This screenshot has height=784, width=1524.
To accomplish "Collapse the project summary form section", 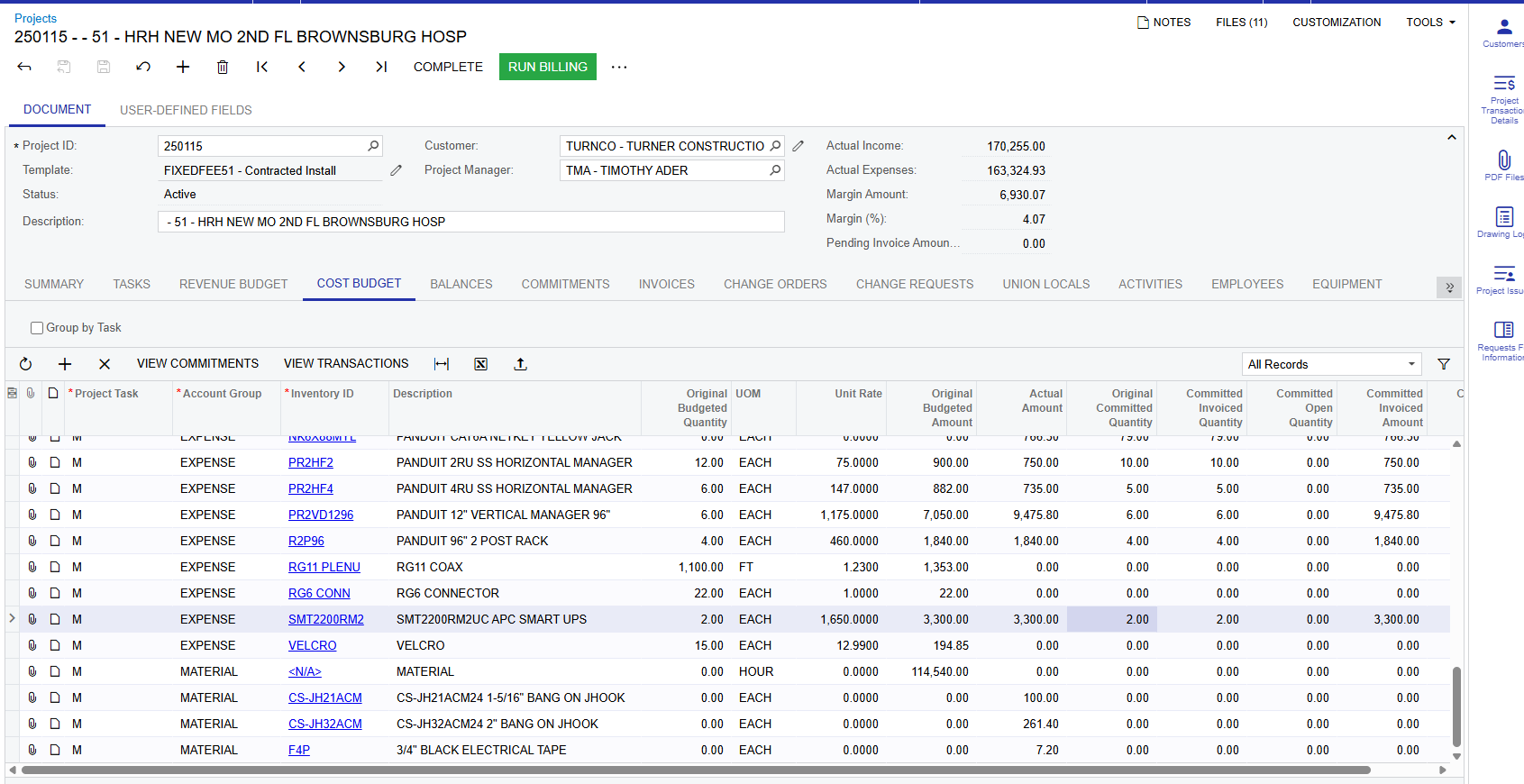I will click(1451, 138).
